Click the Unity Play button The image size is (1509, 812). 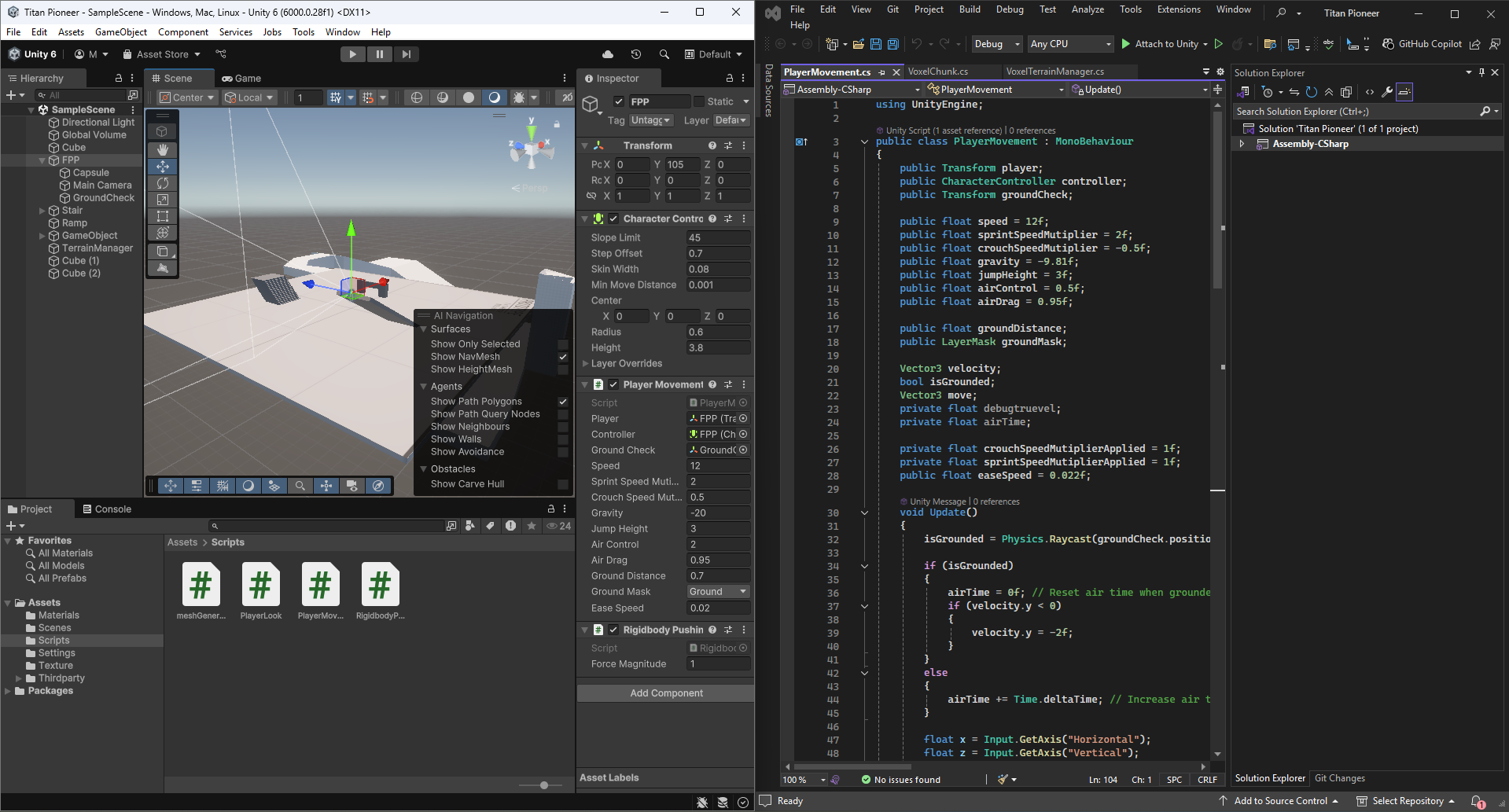click(x=352, y=54)
